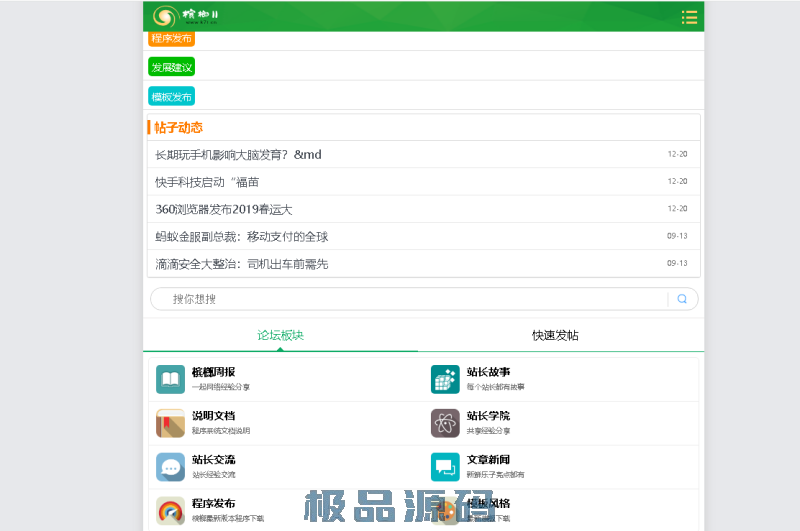Click the search magnifier icon

tap(682, 299)
